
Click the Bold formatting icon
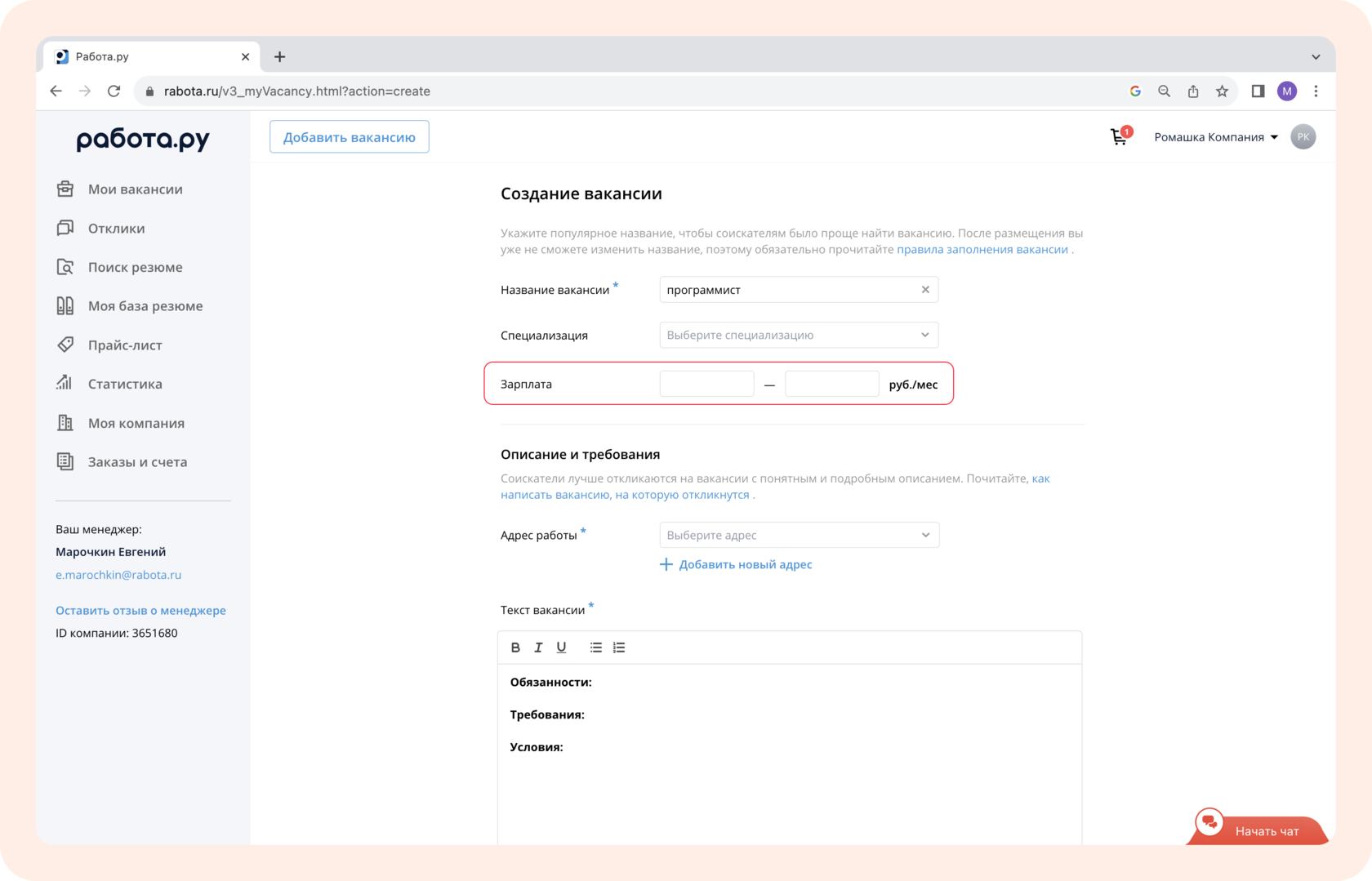point(515,647)
